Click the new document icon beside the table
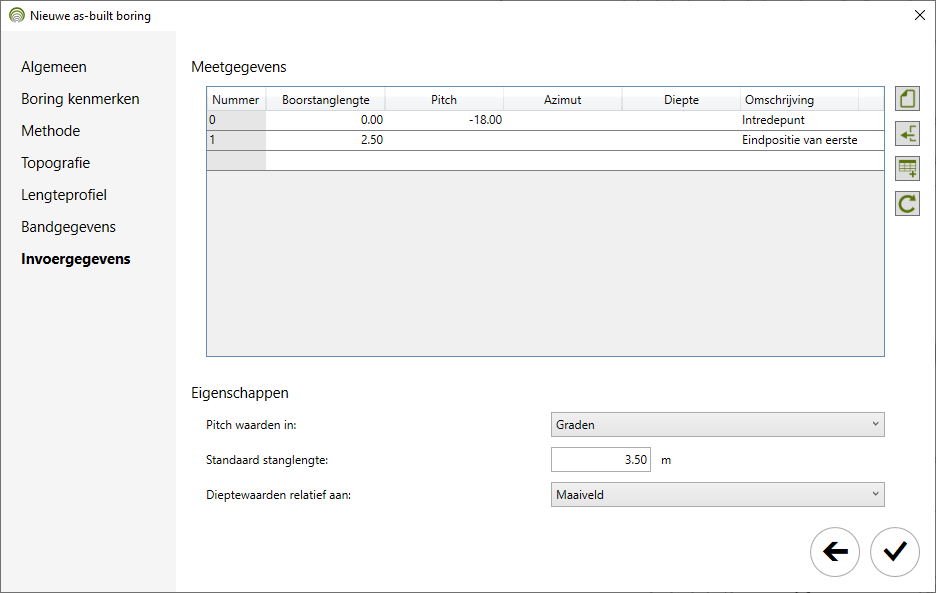Image resolution: width=936 pixels, height=593 pixels. point(907,99)
